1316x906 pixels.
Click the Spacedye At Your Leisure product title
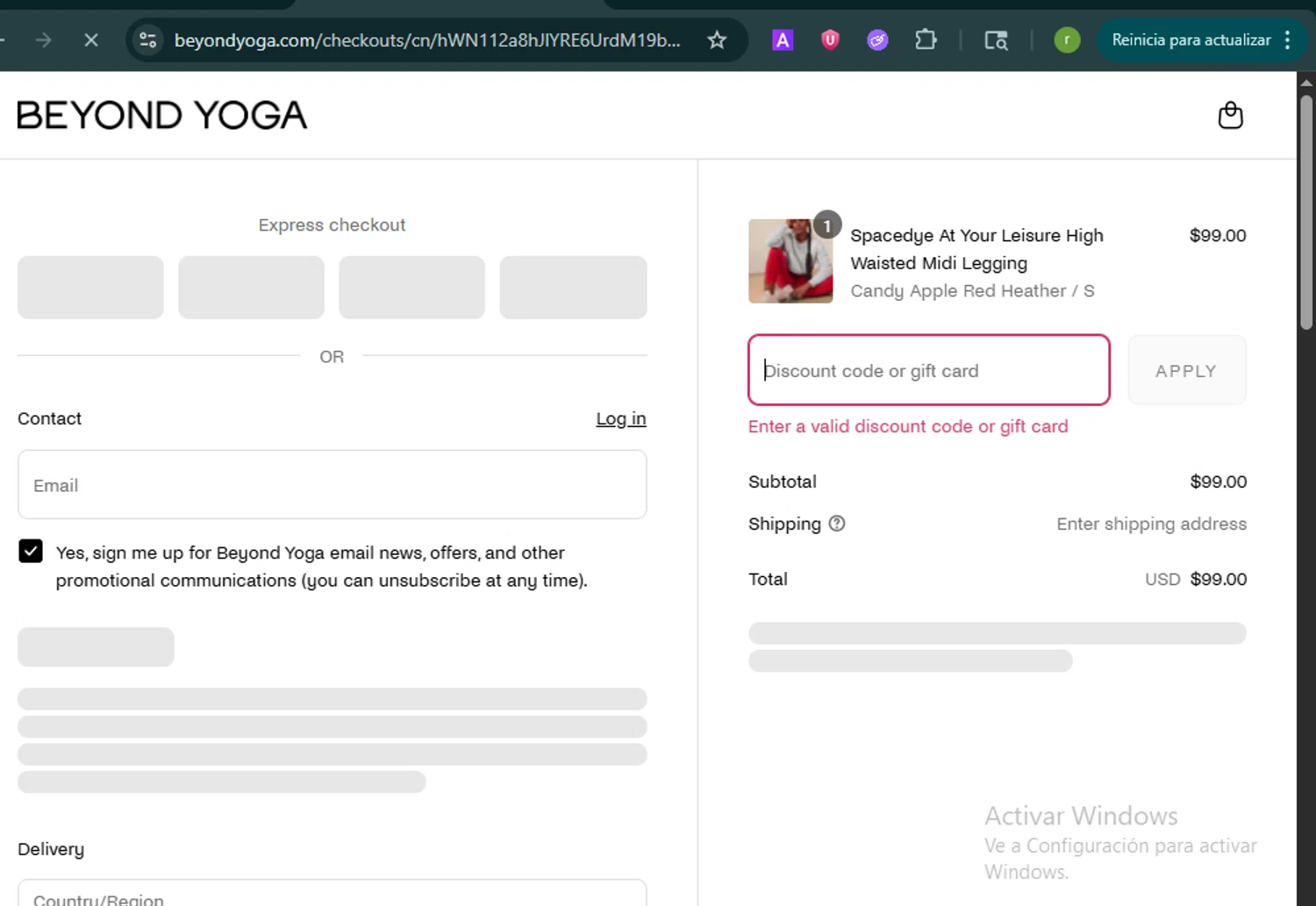coord(976,249)
